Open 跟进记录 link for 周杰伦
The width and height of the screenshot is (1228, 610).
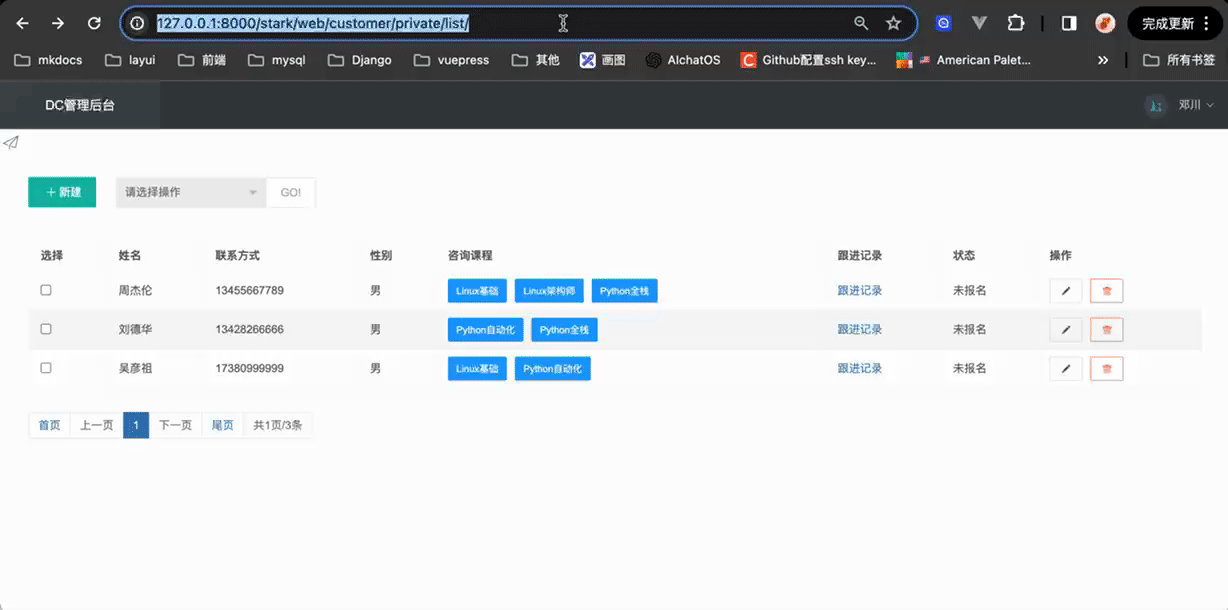859,291
